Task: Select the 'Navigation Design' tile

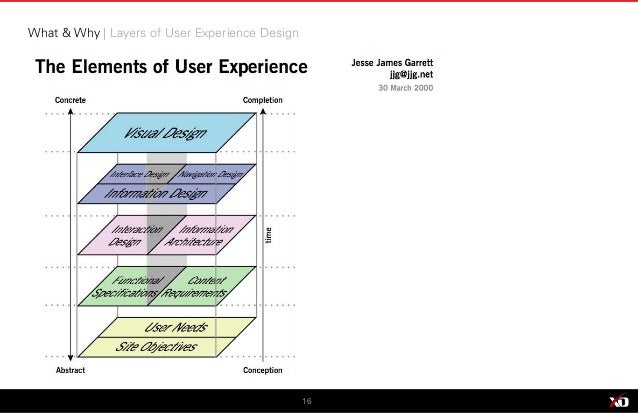Action: (212, 174)
